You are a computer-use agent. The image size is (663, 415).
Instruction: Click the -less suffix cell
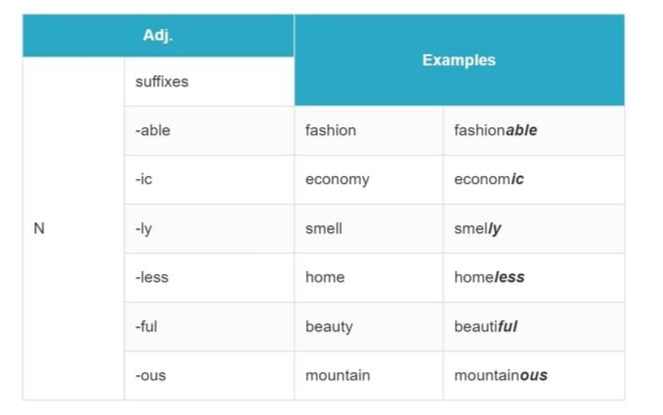[209, 278]
